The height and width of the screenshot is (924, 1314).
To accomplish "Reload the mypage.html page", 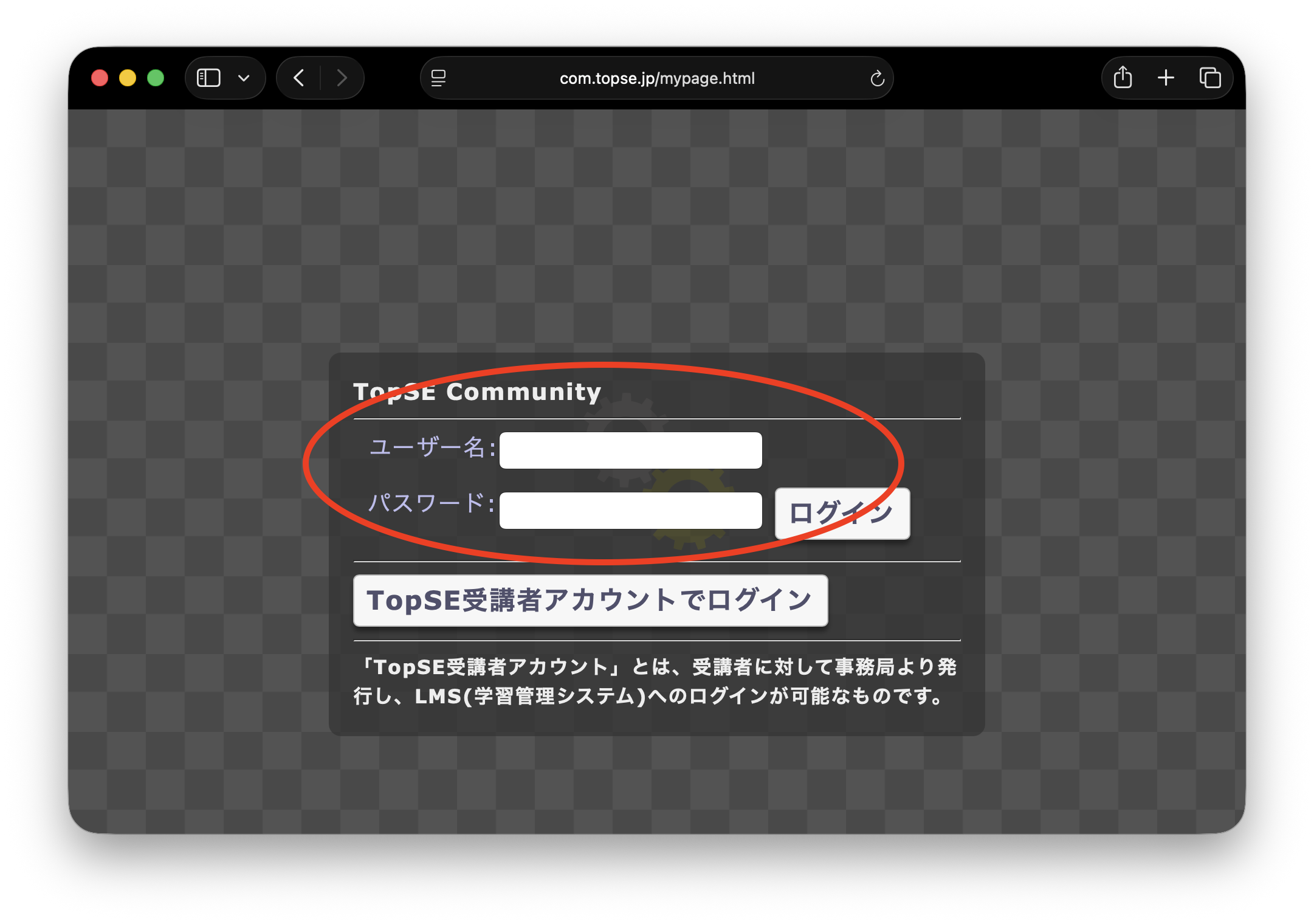I will 877,78.
